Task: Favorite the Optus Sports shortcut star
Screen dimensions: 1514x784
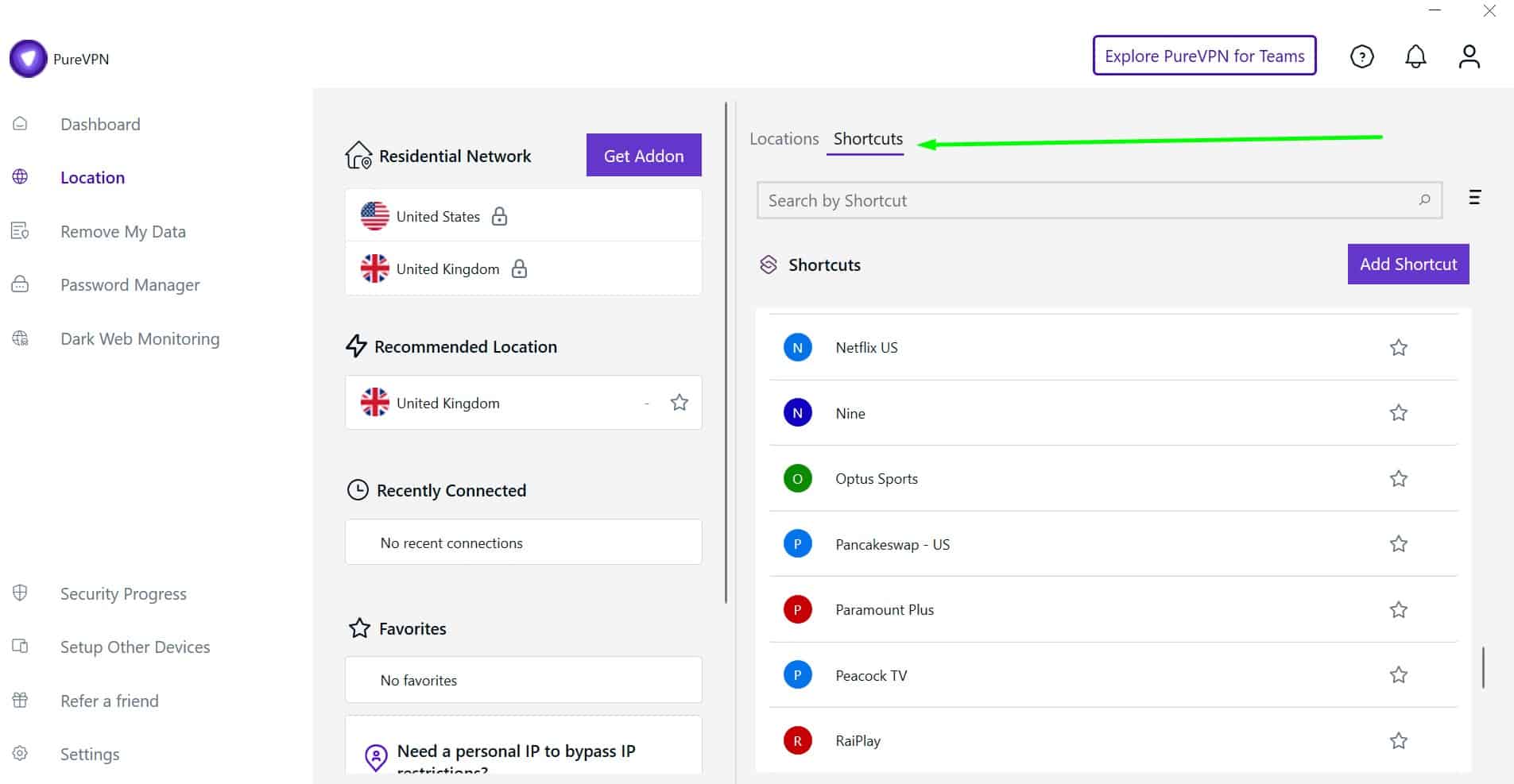Action: pos(1399,478)
